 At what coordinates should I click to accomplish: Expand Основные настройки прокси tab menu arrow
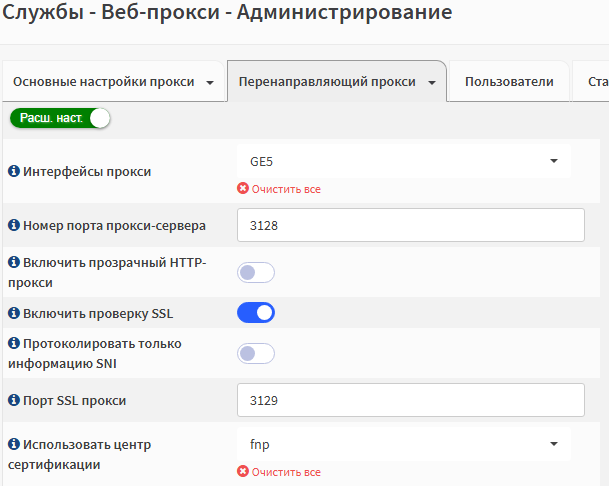tap(210, 82)
